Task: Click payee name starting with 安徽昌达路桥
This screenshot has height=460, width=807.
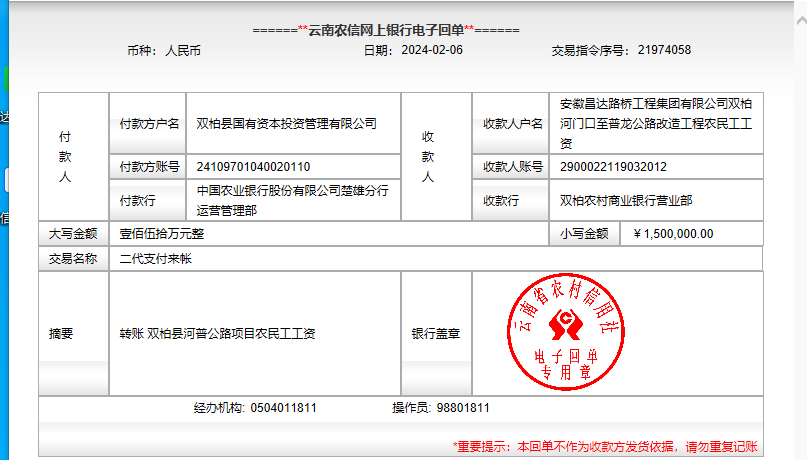Action: pos(658,123)
